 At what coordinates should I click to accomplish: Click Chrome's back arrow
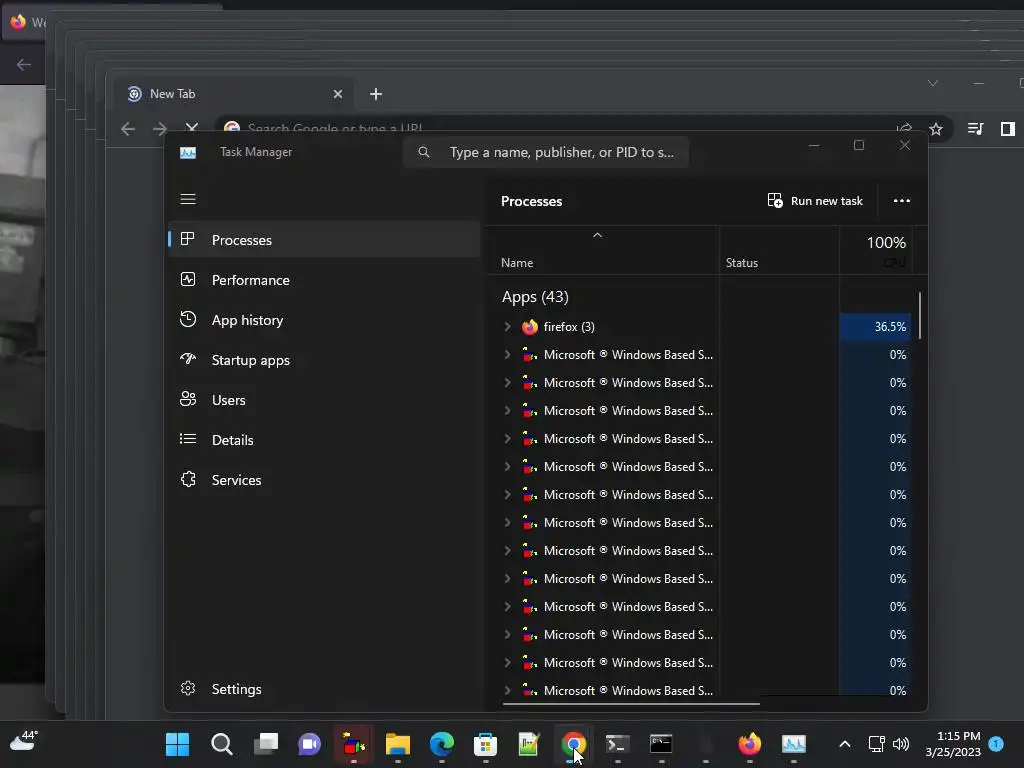coord(128,129)
